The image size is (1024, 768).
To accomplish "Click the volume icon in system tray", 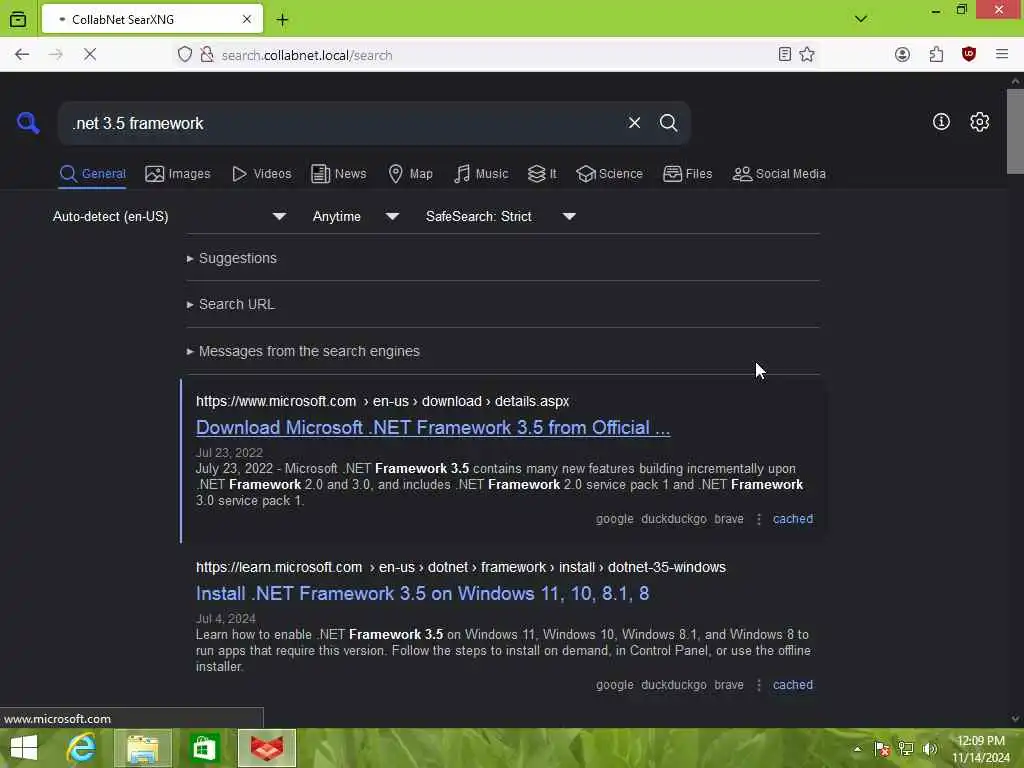I will [929, 748].
